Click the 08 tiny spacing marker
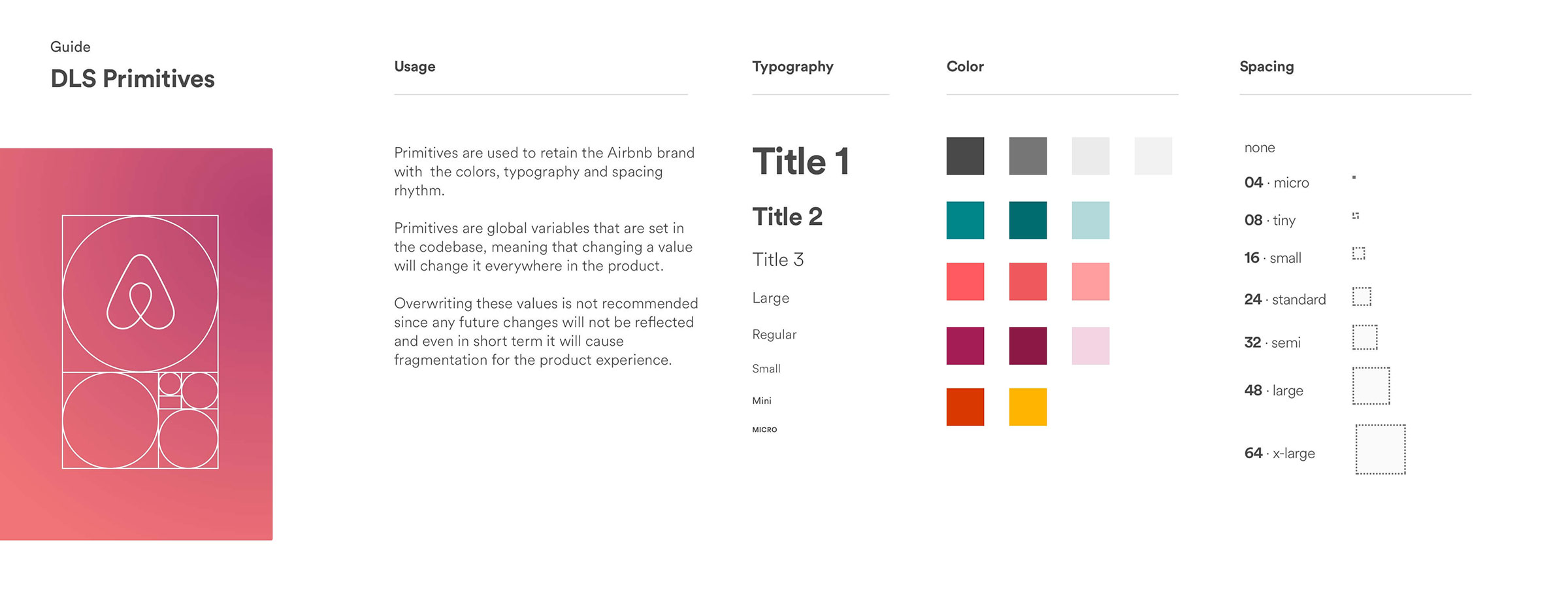This screenshot has width=1568, height=602. 1356,216
